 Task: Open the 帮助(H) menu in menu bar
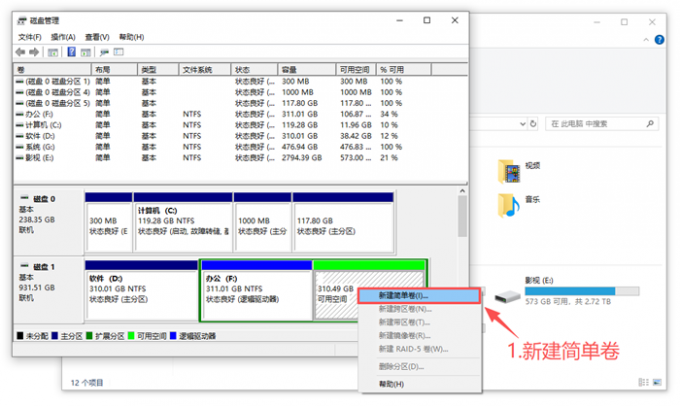(x=131, y=37)
